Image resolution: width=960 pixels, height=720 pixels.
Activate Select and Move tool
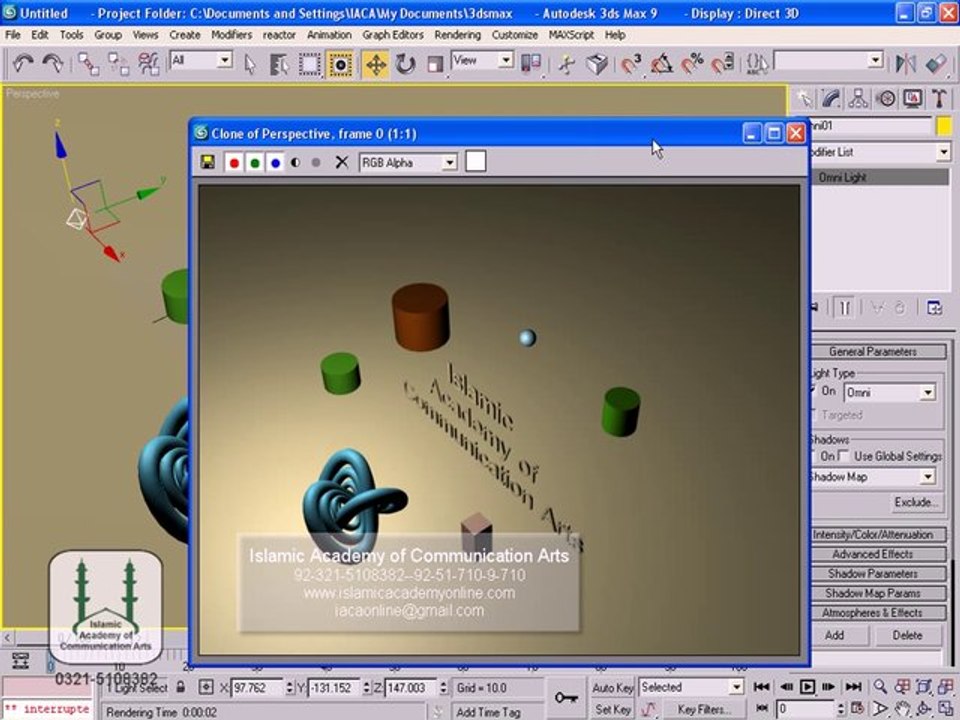point(375,64)
